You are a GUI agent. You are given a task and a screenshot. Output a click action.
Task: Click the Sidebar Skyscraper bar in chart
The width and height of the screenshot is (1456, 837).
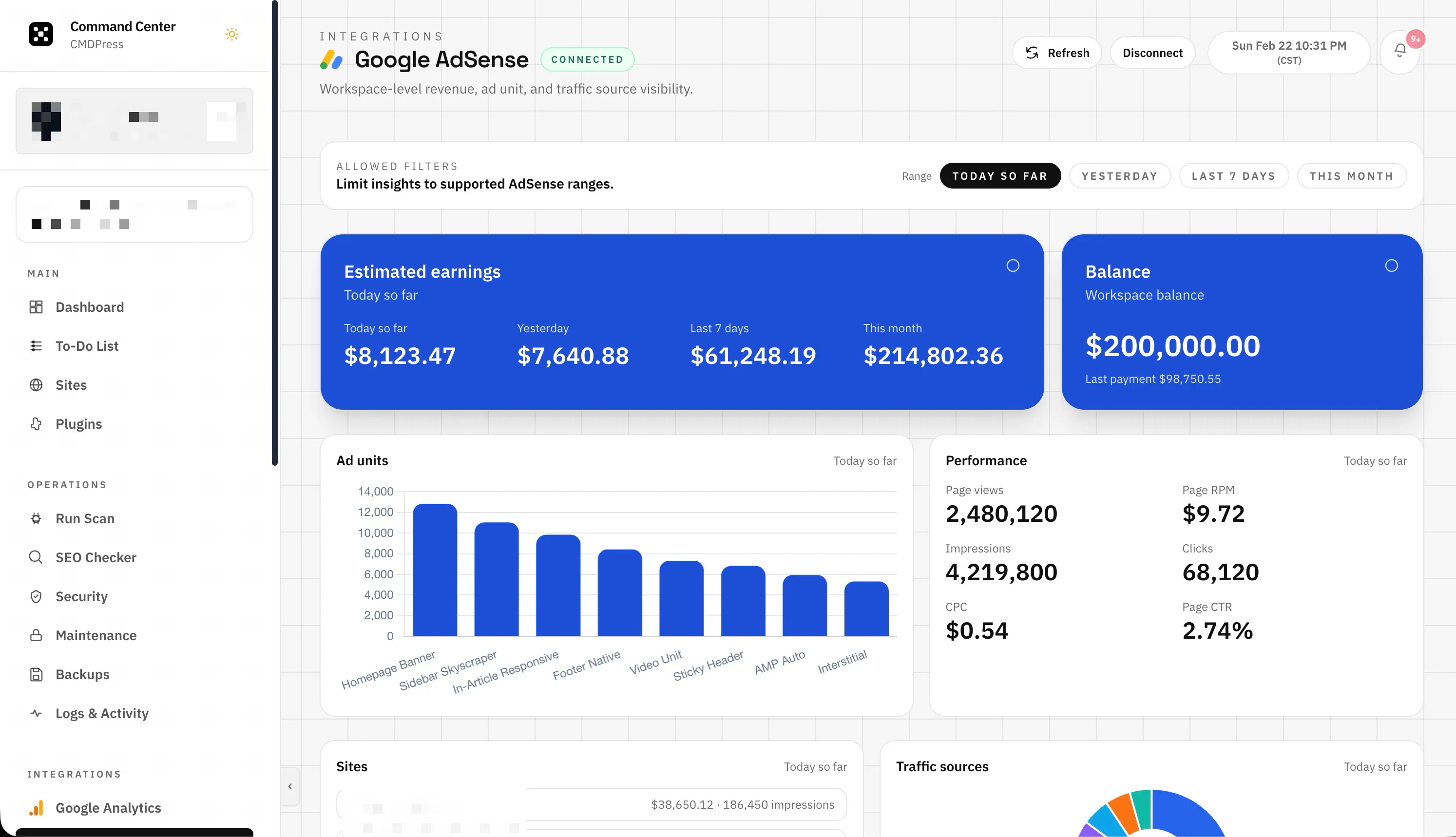click(497, 579)
